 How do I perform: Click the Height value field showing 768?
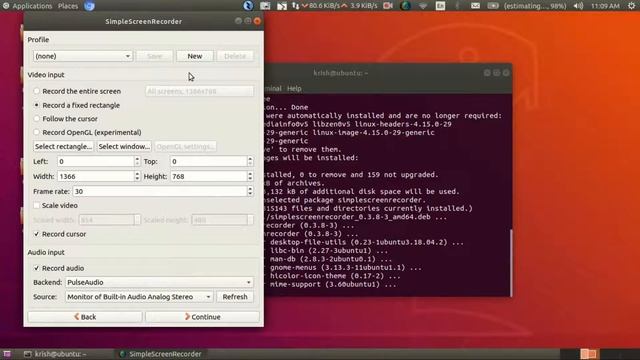pyautogui.click(x=209, y=176)
